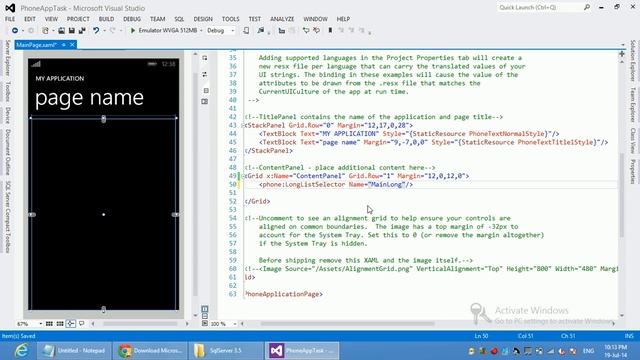This screenshot has height=360, width=640.
Task: Open the EDIT menu
Action: (x=30, y=19)
